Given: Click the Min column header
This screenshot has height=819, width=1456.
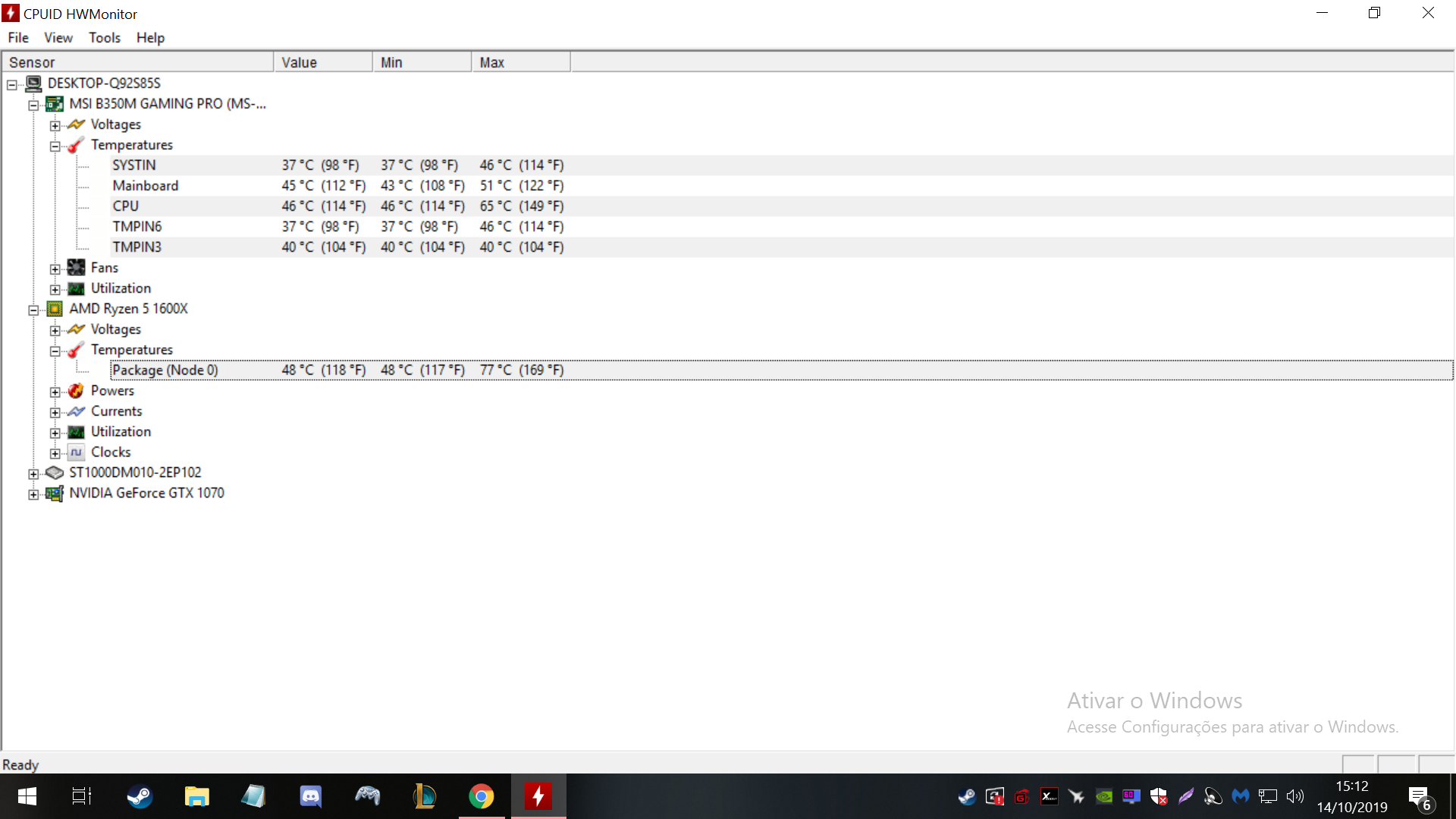Looking at the screenshot, I should (x=422, y=62).
